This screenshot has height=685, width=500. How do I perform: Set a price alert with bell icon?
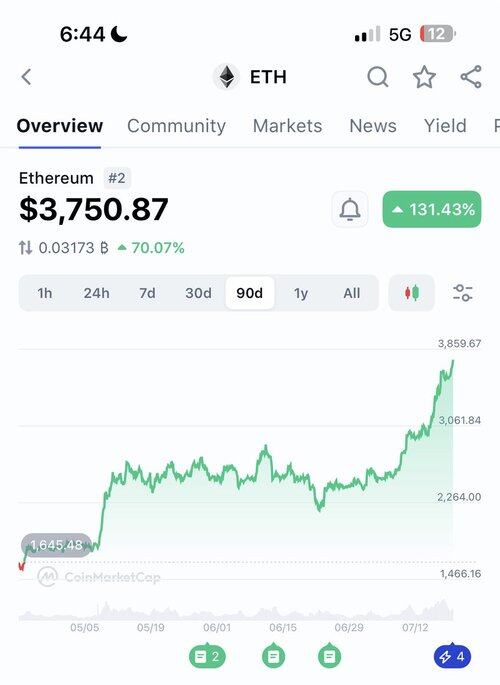(x=350, y=209)
